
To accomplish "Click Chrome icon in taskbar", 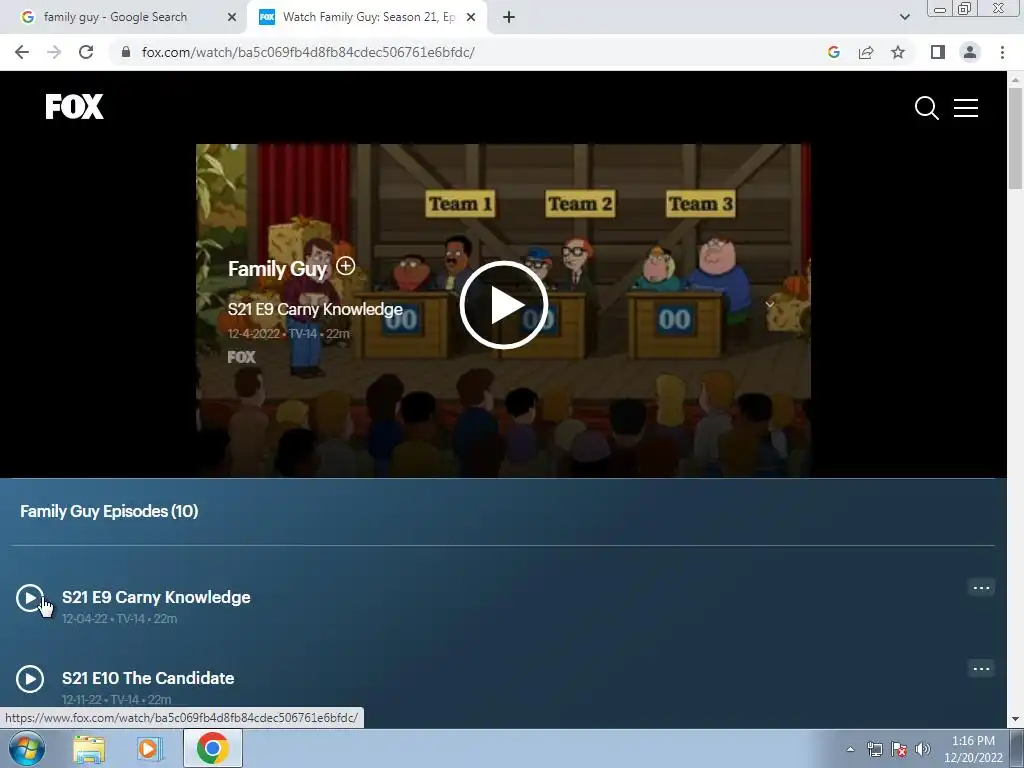I will tap(212, 748).
